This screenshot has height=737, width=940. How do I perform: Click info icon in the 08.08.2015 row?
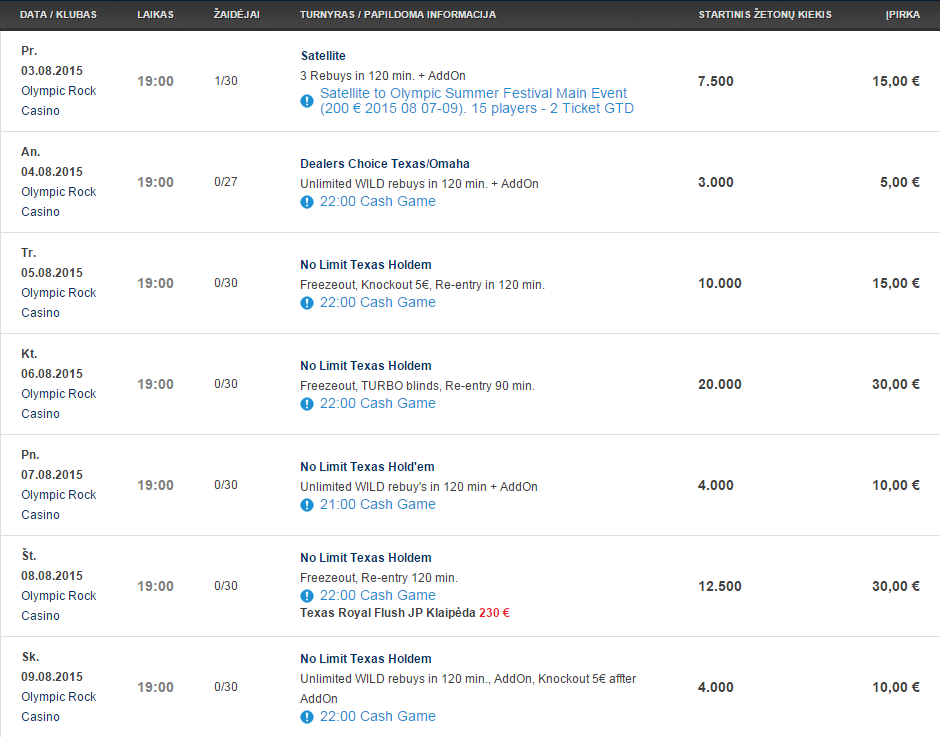pyautogui.click(x=306, y=596)
